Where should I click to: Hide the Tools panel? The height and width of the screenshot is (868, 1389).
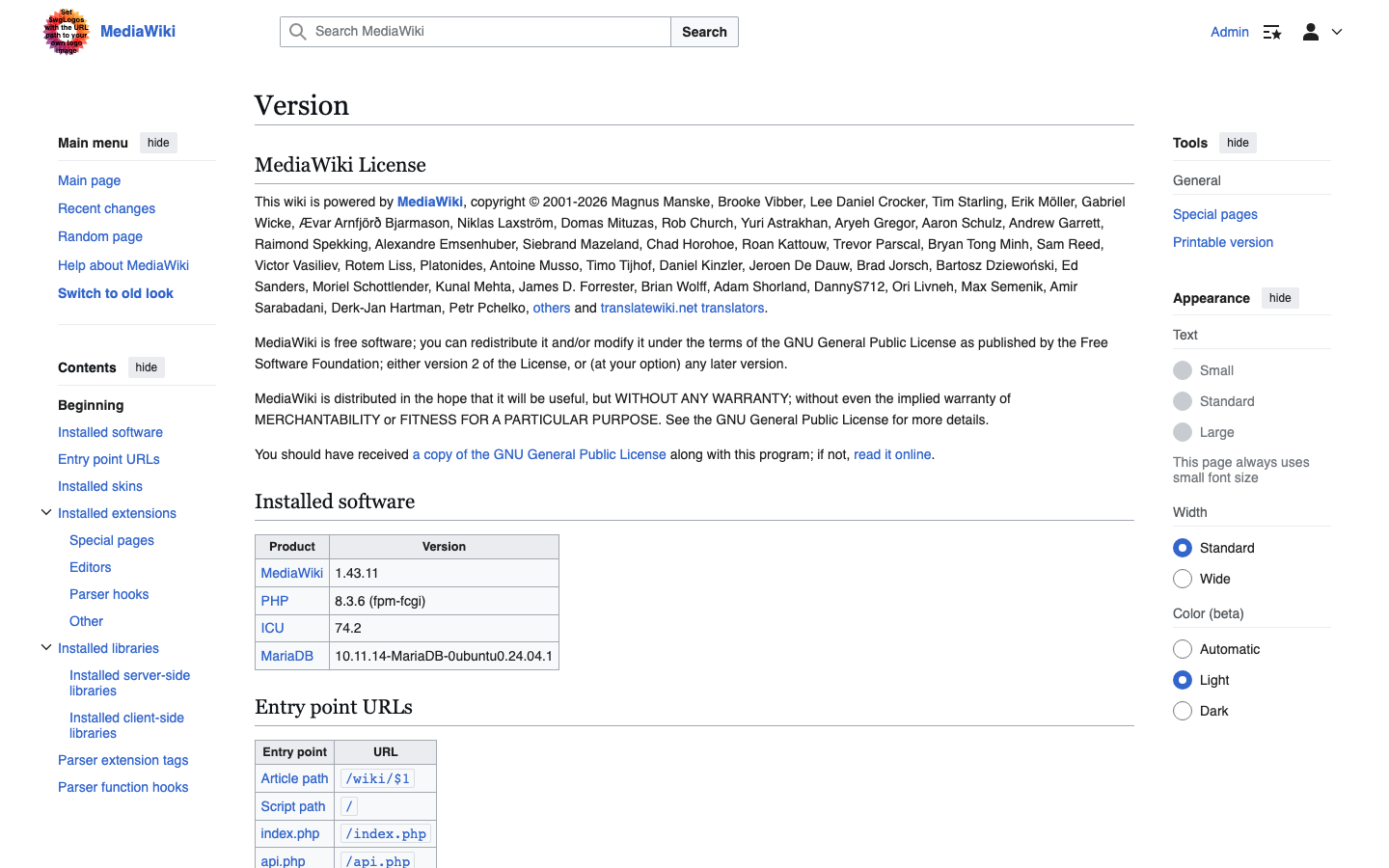[x=1238, y=143]
